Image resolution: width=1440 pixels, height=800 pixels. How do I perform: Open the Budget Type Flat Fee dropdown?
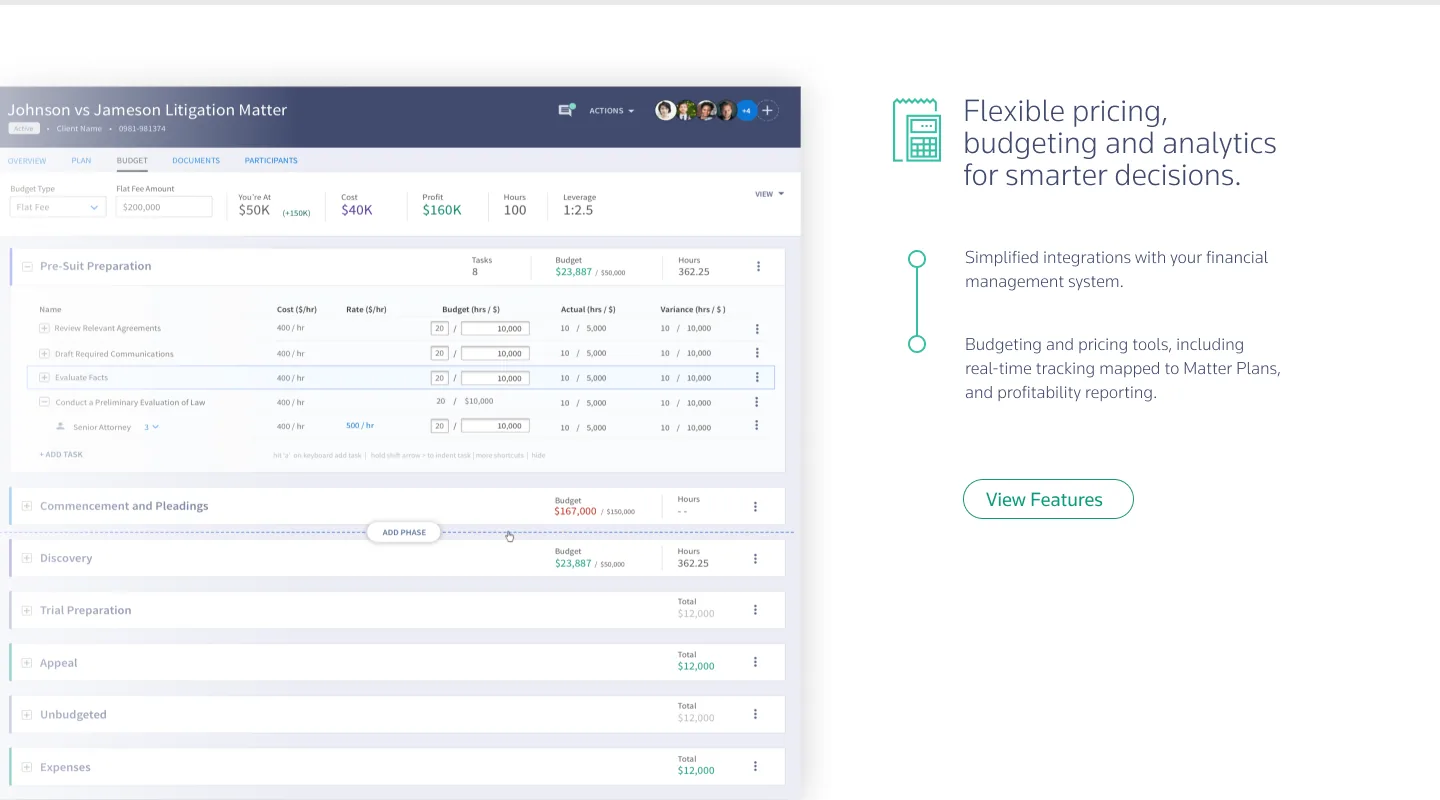point(58,207)
